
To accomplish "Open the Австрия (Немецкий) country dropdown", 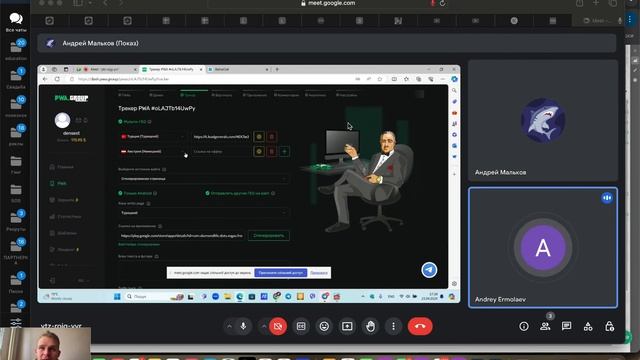I will (153, 151).
